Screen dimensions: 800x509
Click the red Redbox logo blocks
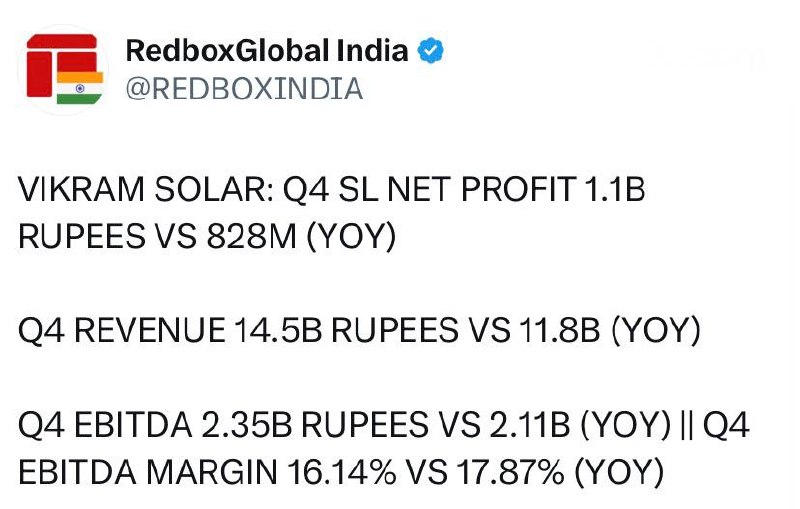click(x=61, y=64)
